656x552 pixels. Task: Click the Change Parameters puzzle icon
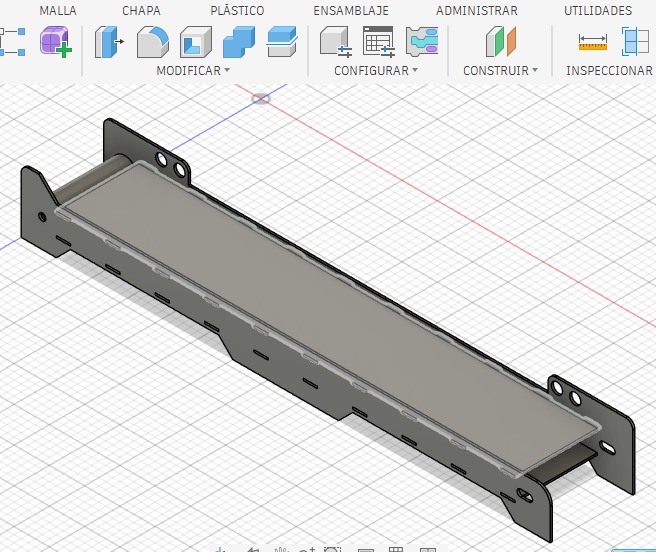pyautogui.click(x=422, y=41)
